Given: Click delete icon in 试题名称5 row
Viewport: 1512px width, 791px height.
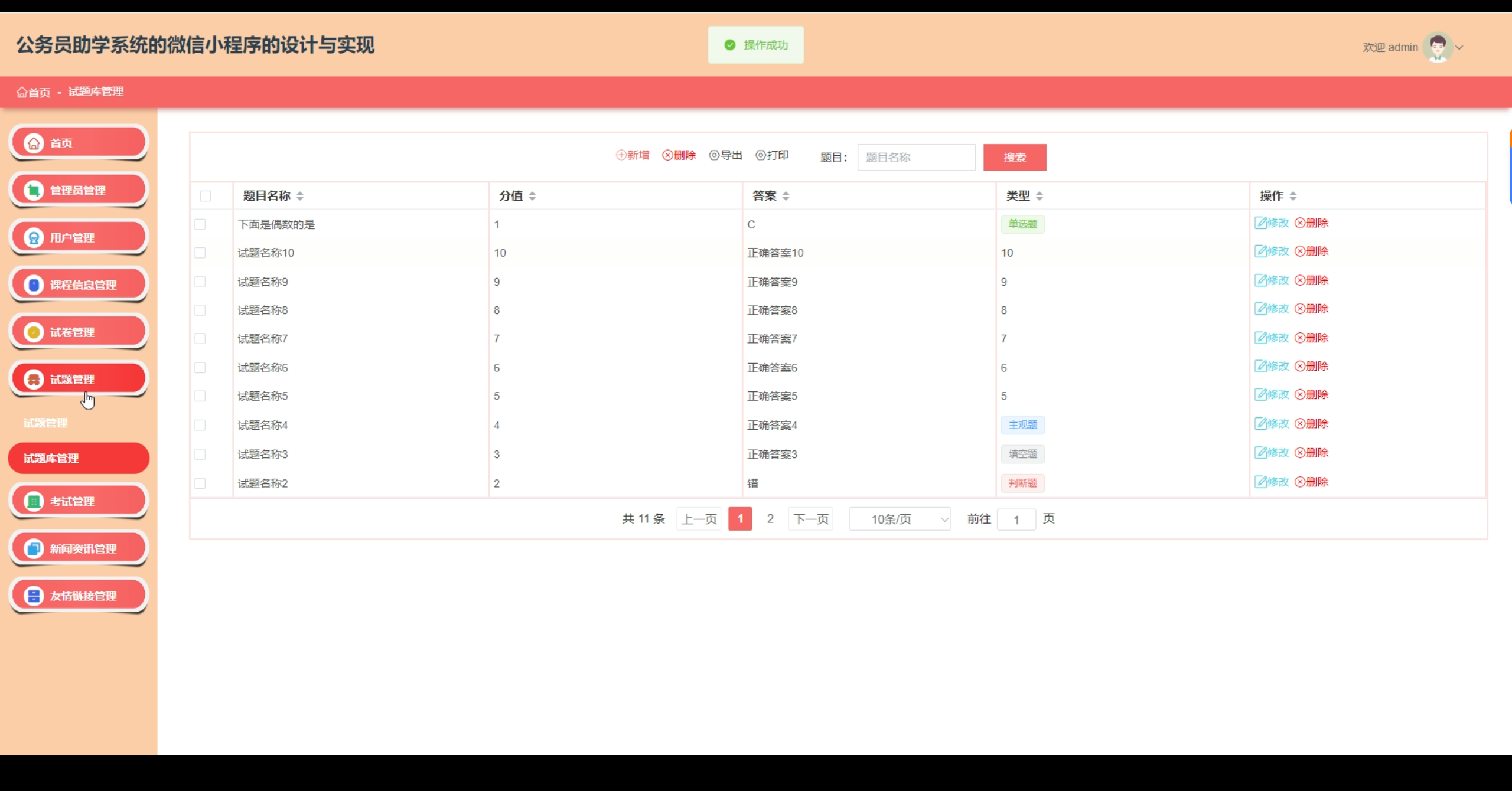Looking at the screenshot, I should (1300, 395).
